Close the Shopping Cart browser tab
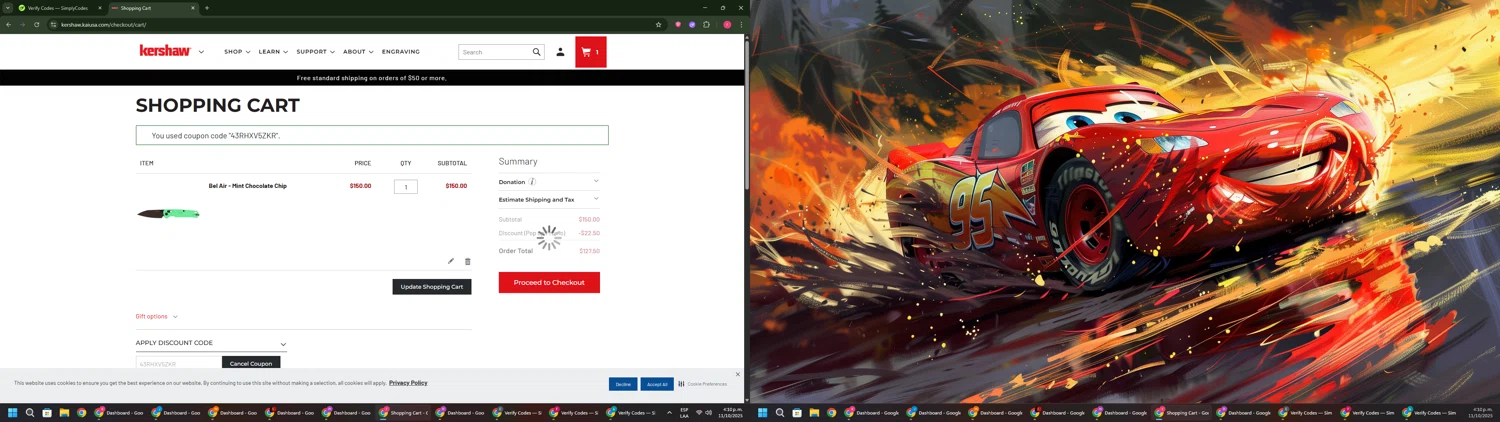This screenshot has height=422, width=1500. pos(193,8)
